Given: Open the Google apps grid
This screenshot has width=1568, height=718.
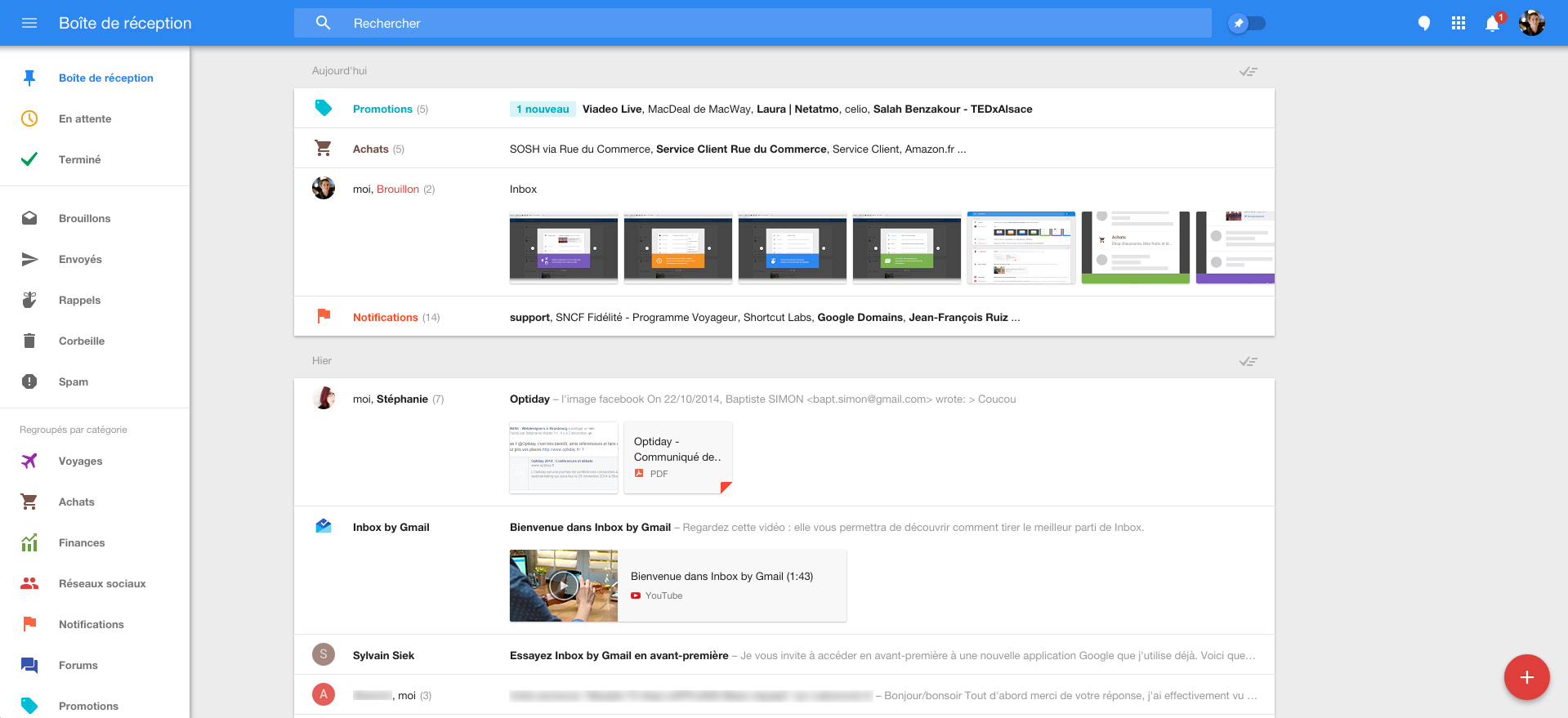Looking at the screenshot, I should coord(1459,23).
